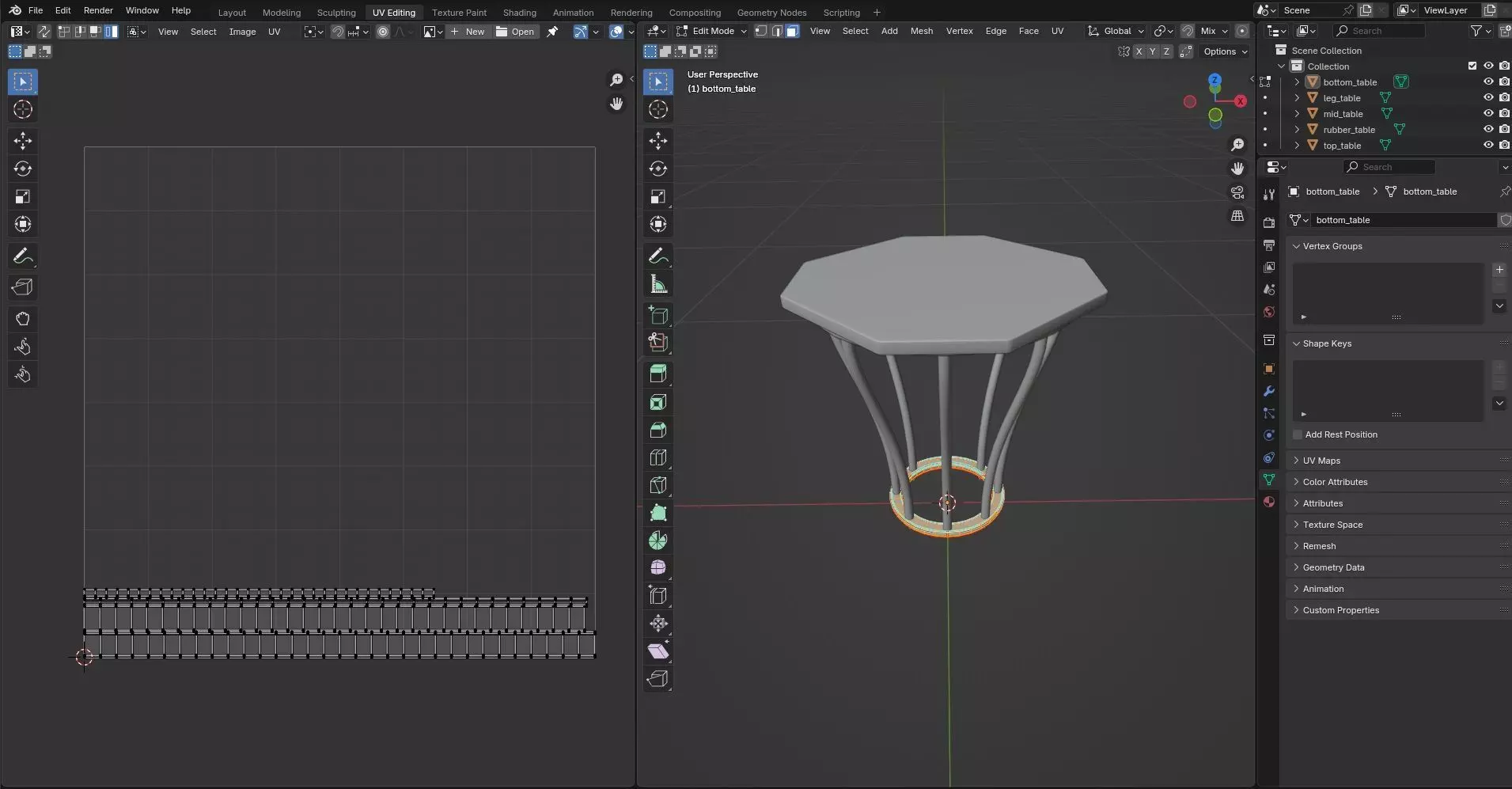This screenshot has height=789, width=1512.
Task: Switch to the Geometry Nodes workspace tab
Action: click(x=771, y=12)
